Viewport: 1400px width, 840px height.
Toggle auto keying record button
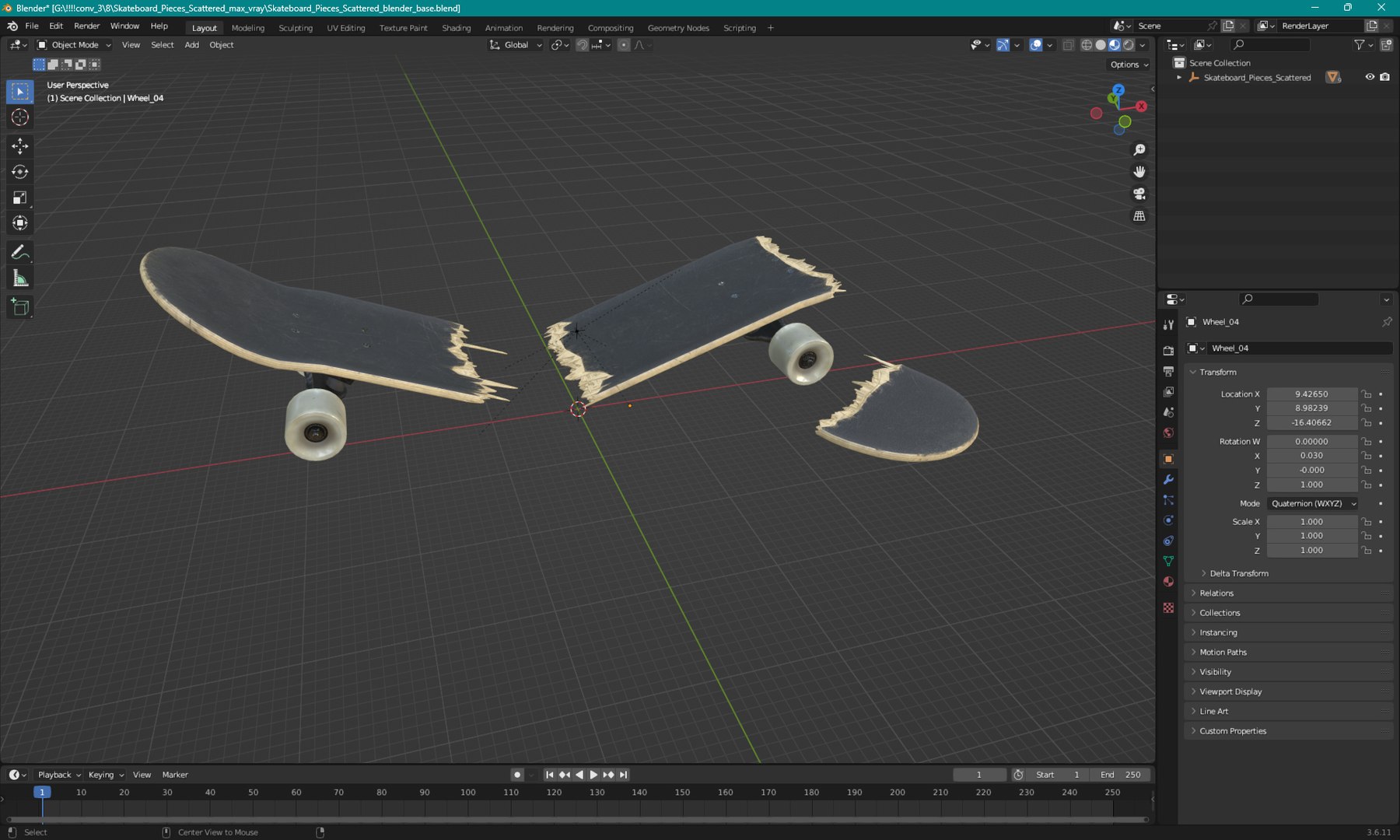tap(517, 775)
